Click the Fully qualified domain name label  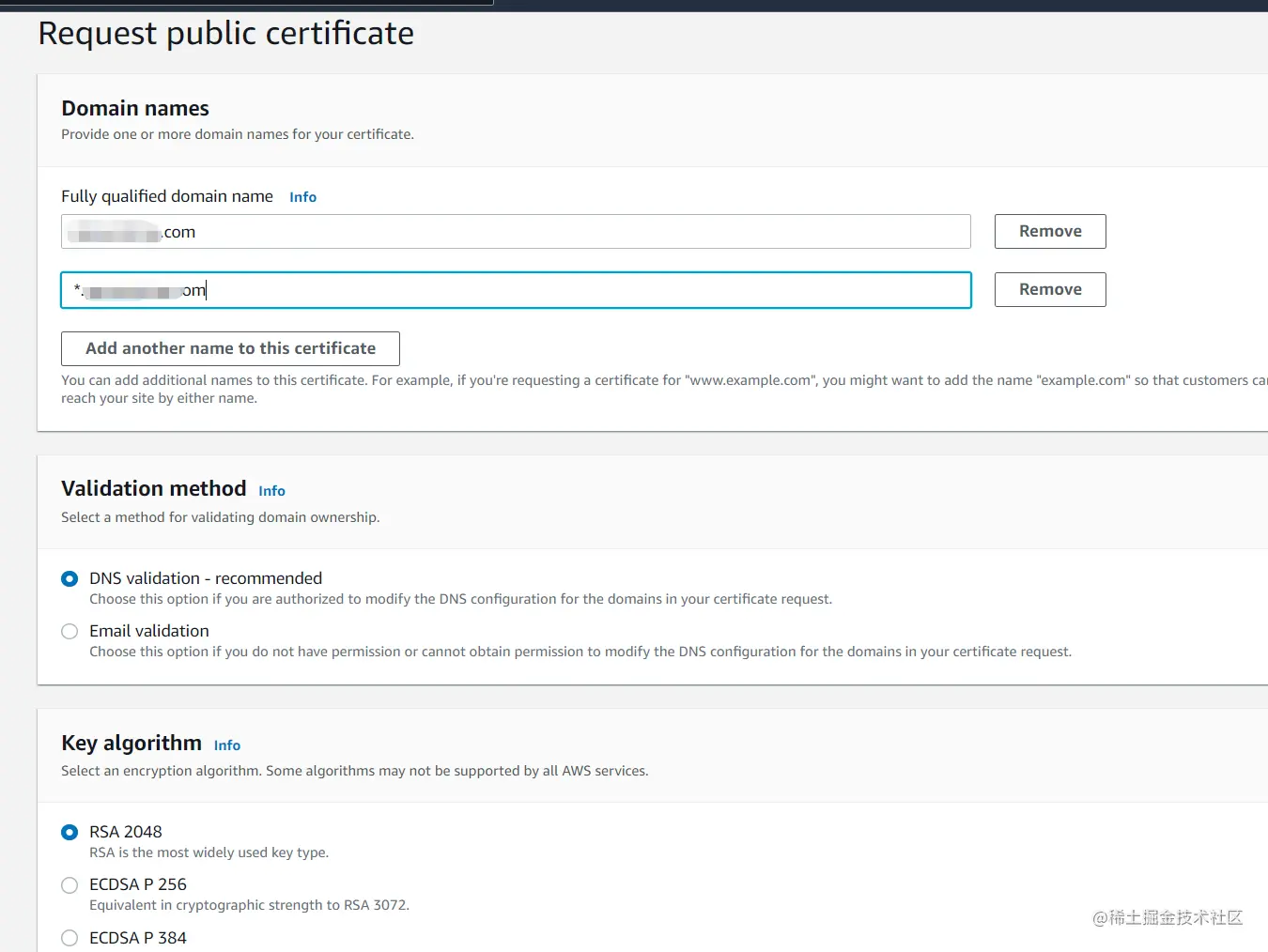(167, 196)
